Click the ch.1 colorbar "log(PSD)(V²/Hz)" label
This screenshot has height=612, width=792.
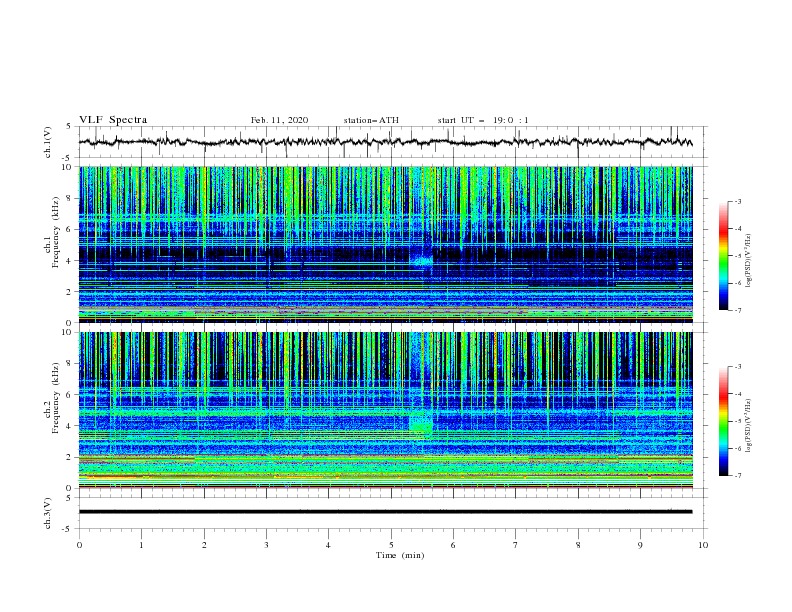point(749,261)
